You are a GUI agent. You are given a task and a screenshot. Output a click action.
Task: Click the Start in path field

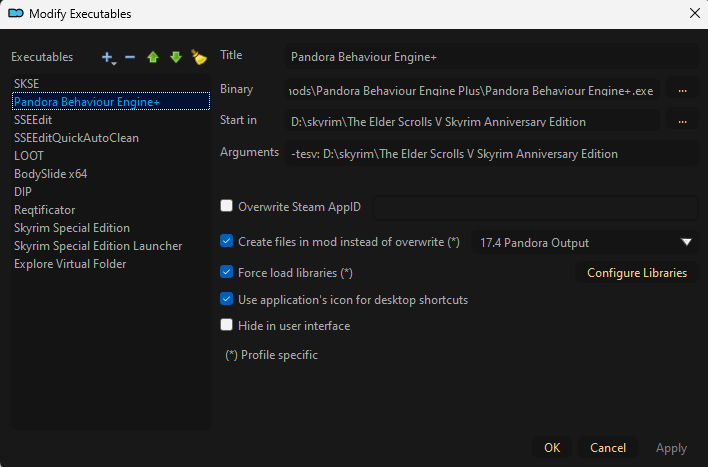472,121
